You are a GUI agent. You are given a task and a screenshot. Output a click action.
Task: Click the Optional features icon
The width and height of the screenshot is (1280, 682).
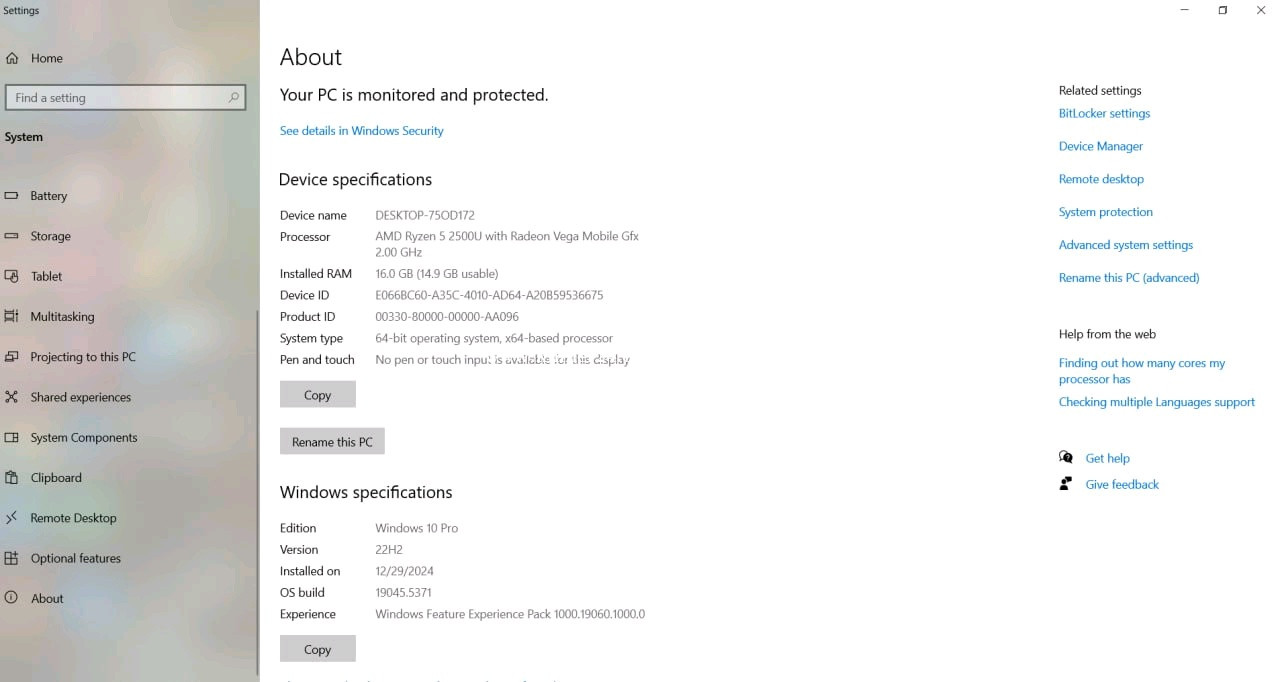(12, 558)
